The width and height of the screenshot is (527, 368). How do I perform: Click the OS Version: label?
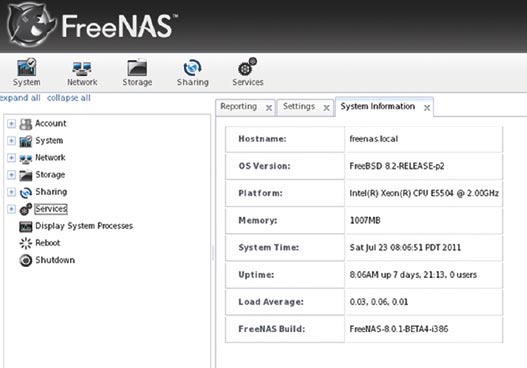point(265,166)
